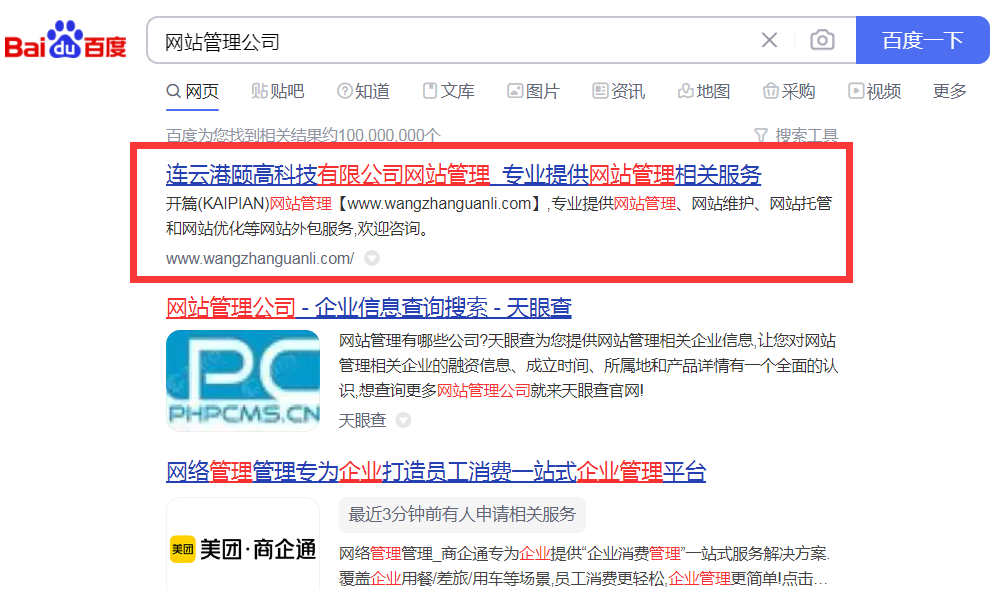The width and height of the screenshot is (996, 590).
Task: Click the 百度一下 search button
Action: pyautogui.click(x=922, y=40)
